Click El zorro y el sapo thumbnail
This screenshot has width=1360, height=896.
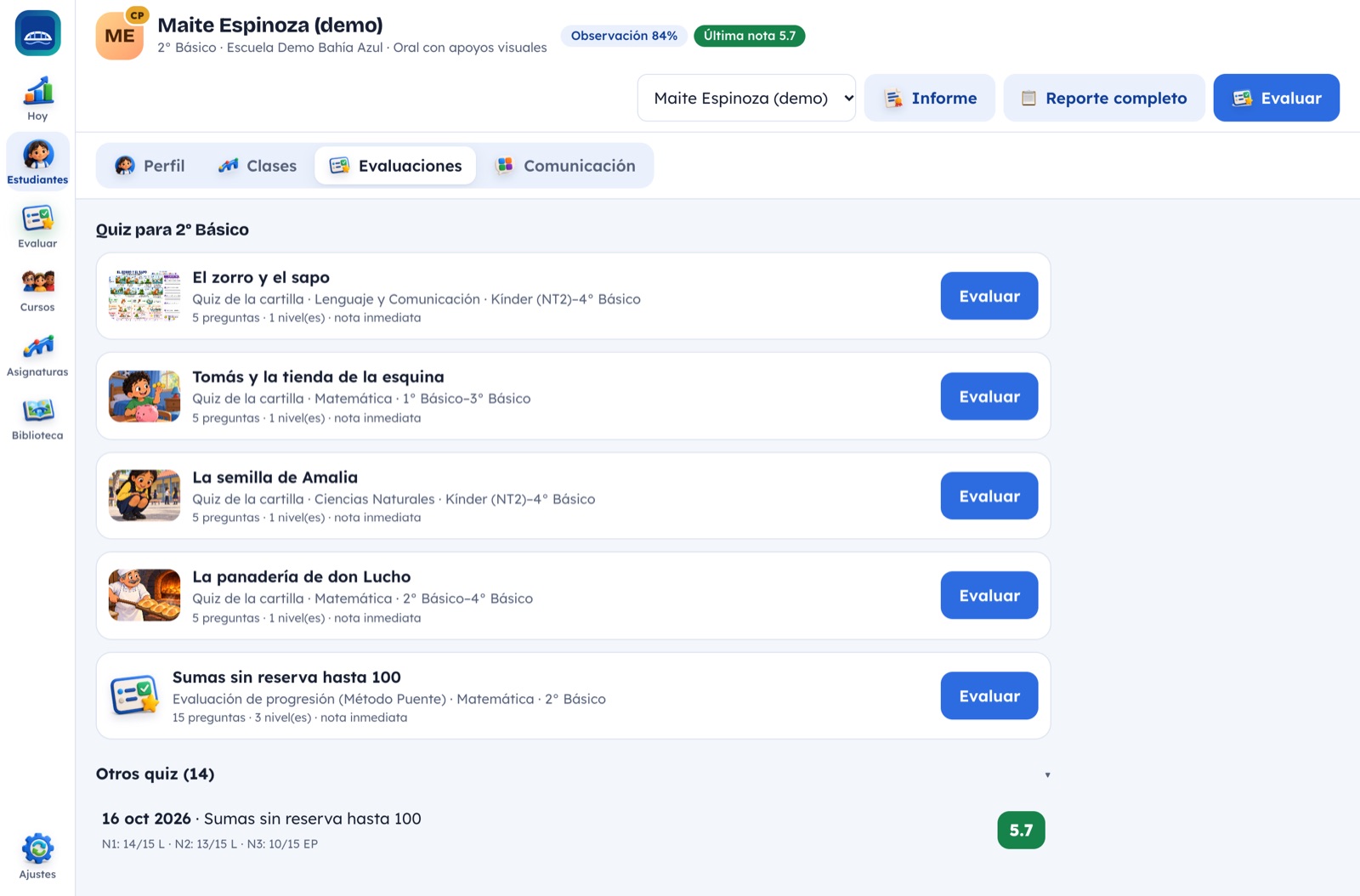point(144,296)
